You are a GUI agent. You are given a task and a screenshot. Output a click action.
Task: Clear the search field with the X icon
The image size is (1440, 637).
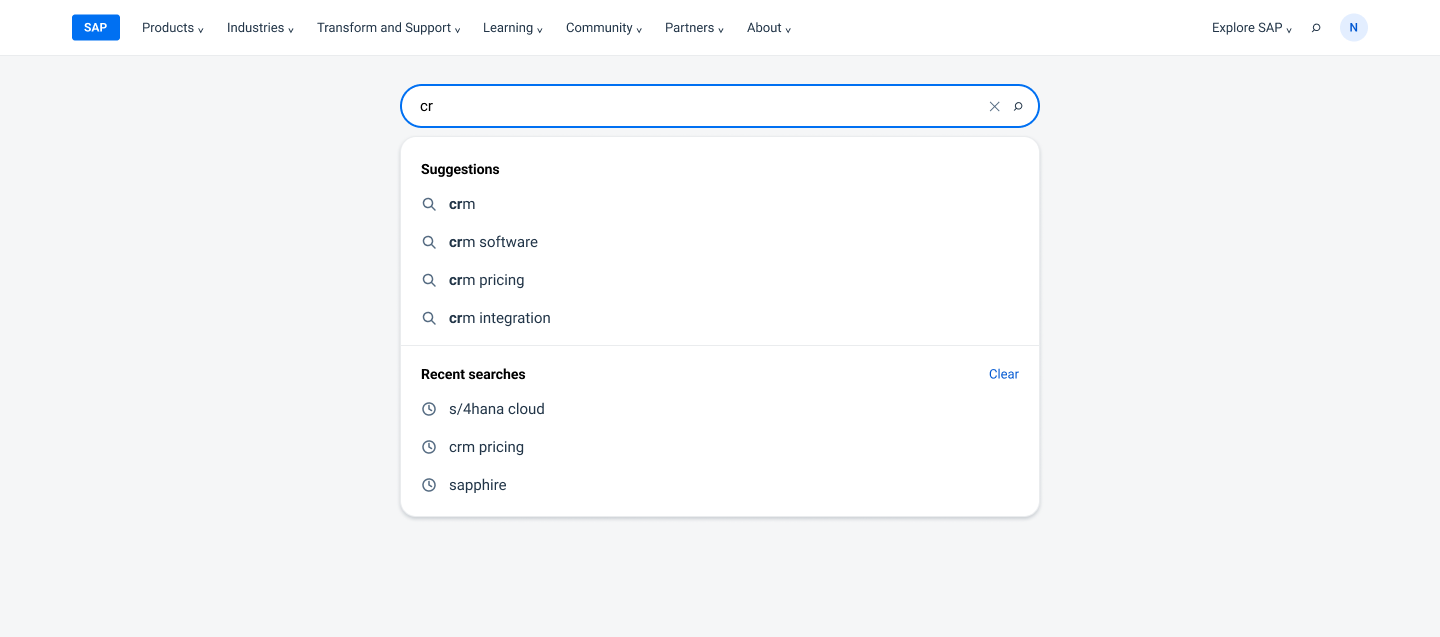994,106
